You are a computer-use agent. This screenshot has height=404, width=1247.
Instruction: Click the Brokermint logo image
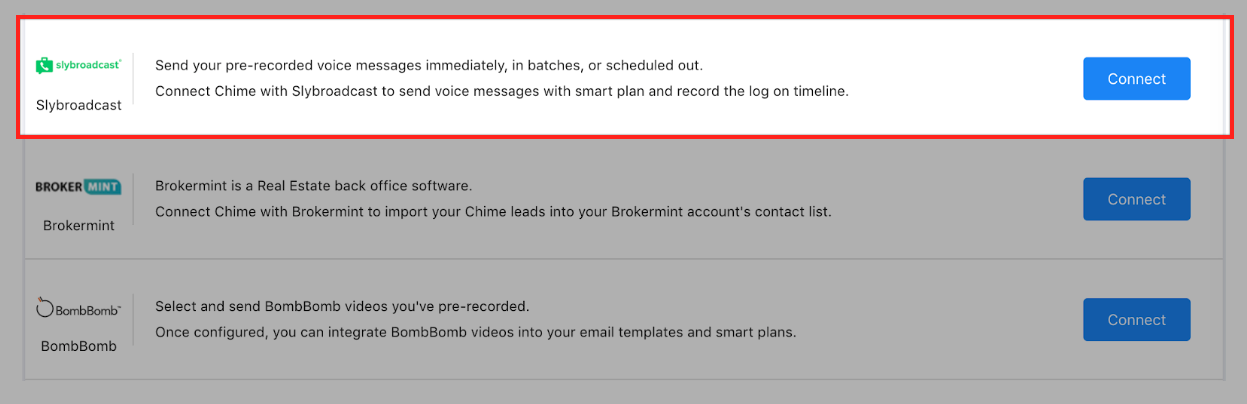click(78, 186)
